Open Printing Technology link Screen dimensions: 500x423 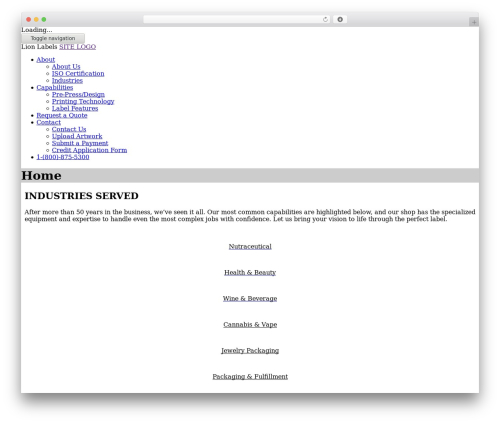83,102
